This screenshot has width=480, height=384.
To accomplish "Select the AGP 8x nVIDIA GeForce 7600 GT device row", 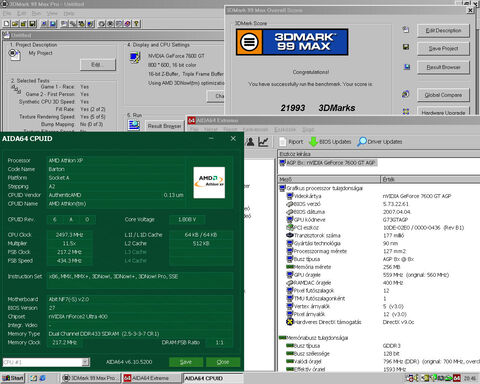I will 328,163.
